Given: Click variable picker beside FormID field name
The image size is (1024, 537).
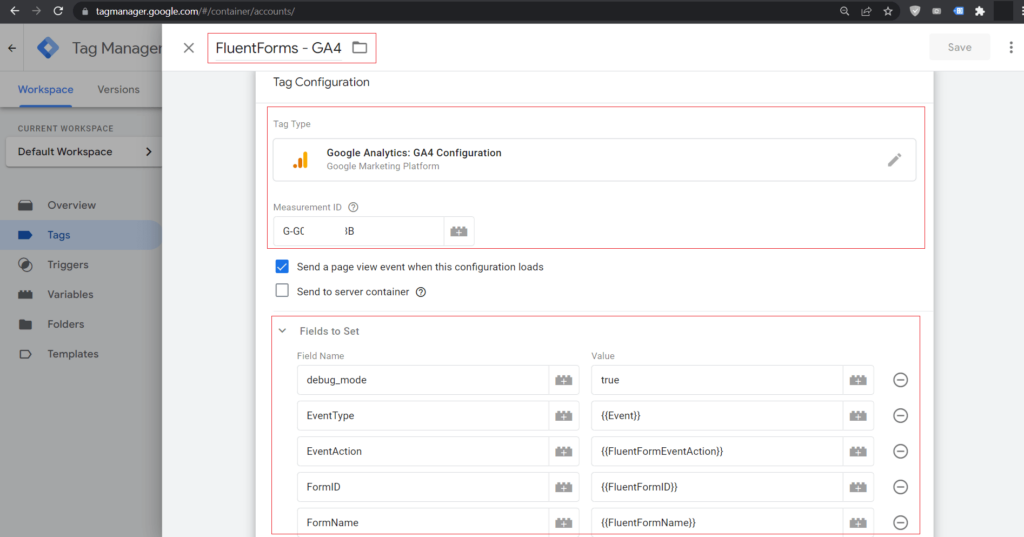Looking at the screenshot, I should 564,487.
